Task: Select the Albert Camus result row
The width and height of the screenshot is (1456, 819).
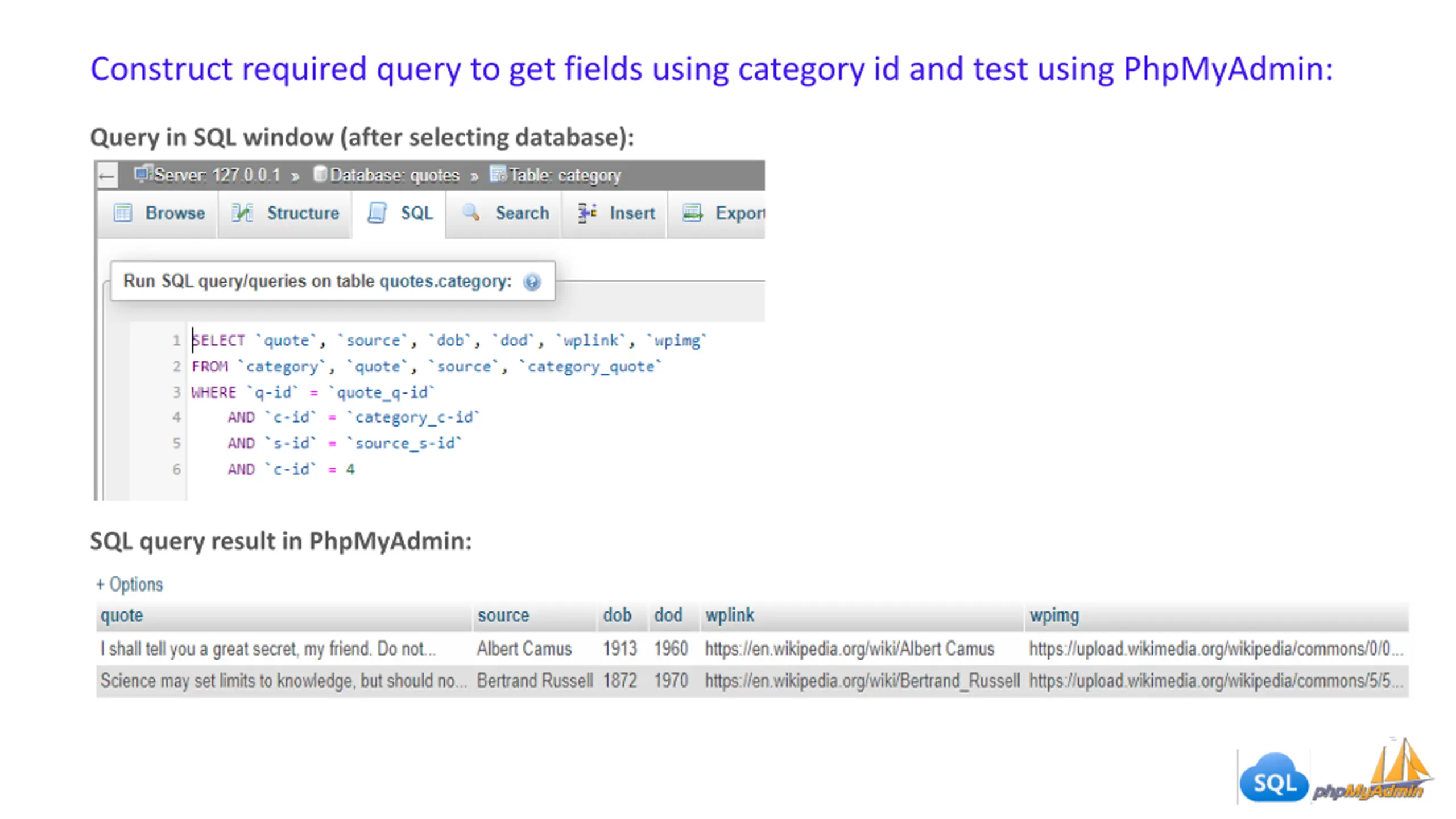Action: (x=524, y=648)
